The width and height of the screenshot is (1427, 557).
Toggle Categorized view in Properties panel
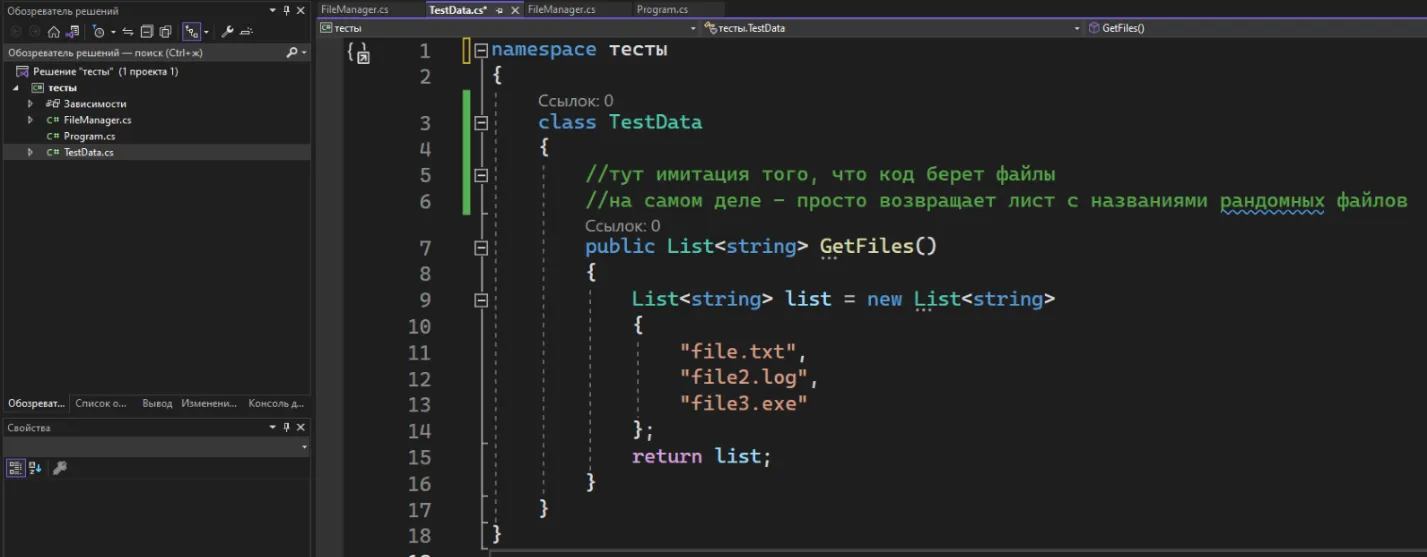coord(15,467)
